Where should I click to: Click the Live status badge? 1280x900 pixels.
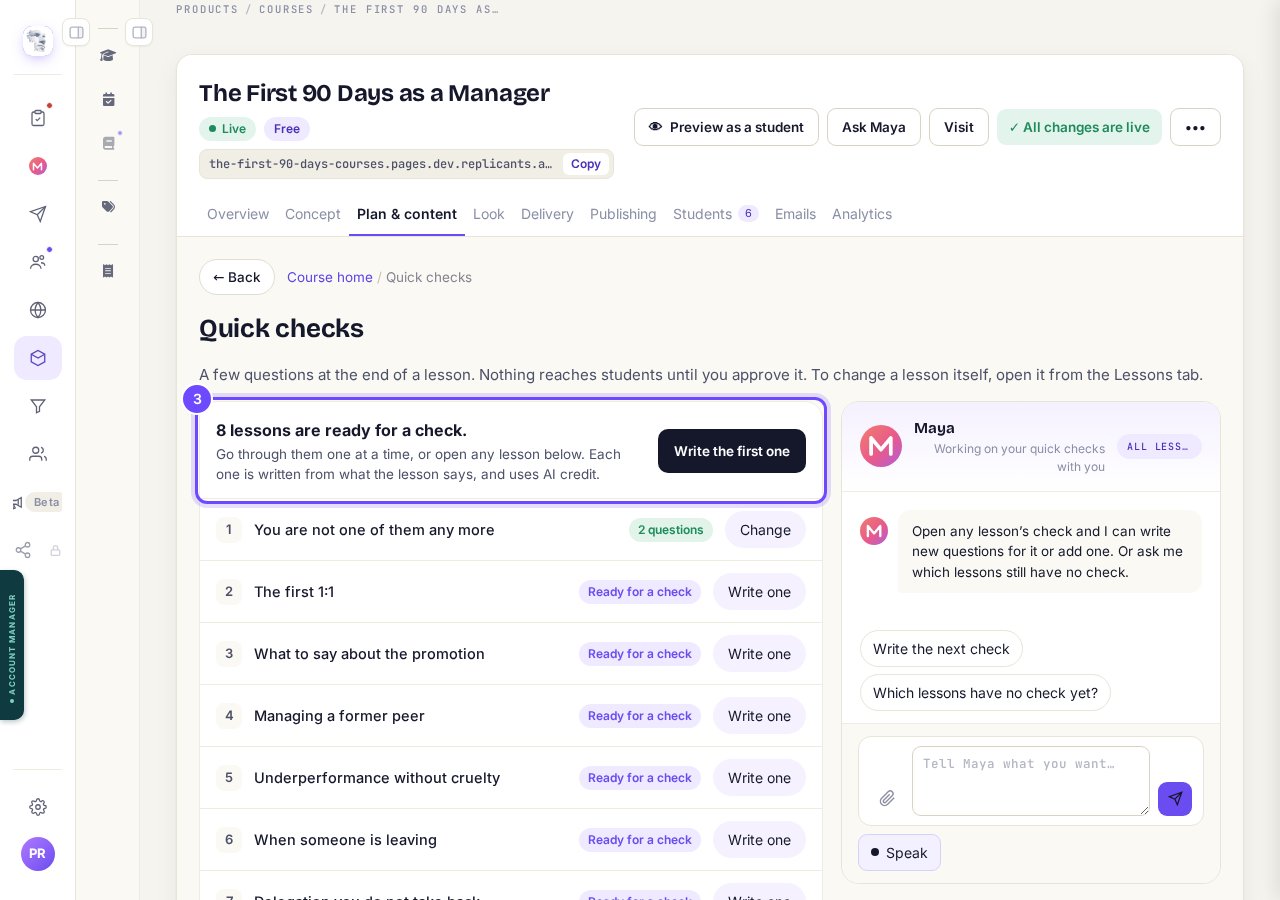pos(227,129)
